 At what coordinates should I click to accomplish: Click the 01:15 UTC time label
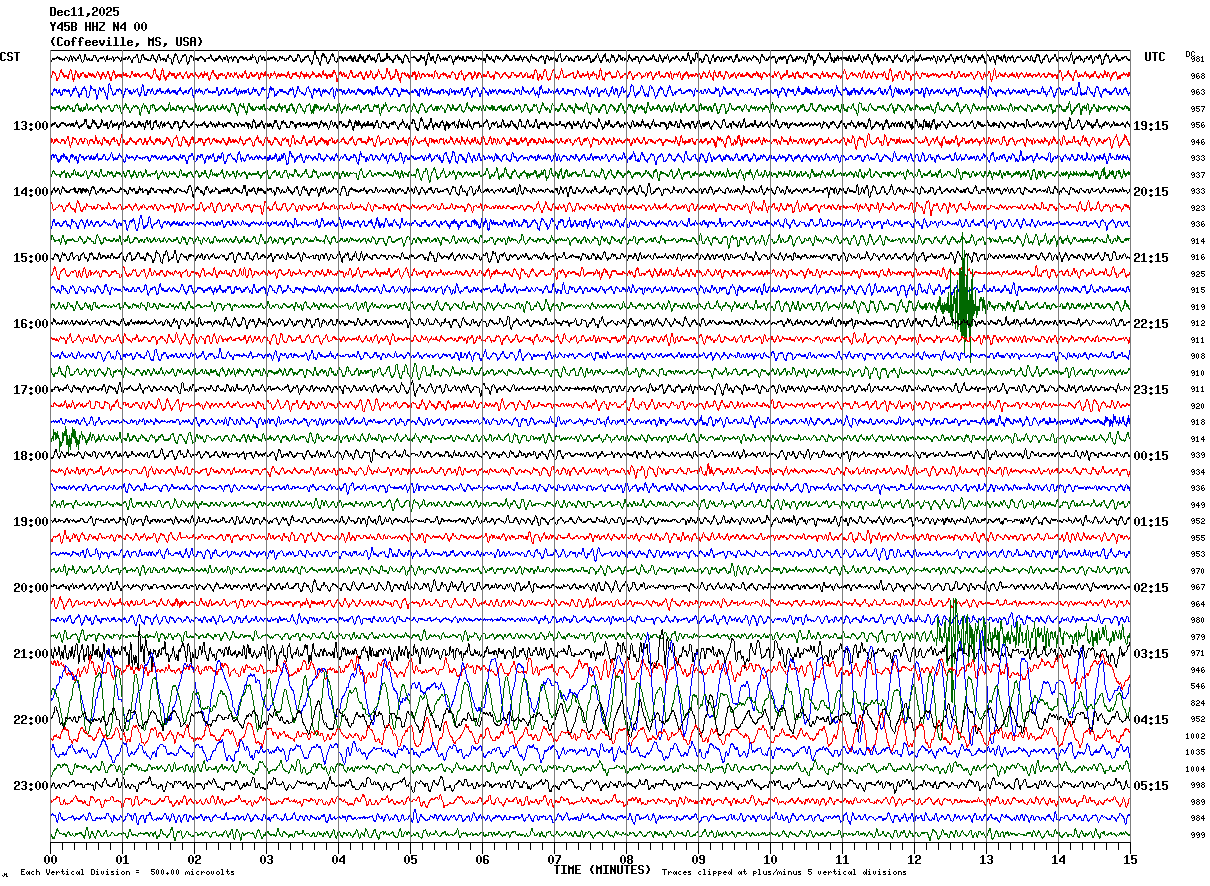coord(1151,522)
